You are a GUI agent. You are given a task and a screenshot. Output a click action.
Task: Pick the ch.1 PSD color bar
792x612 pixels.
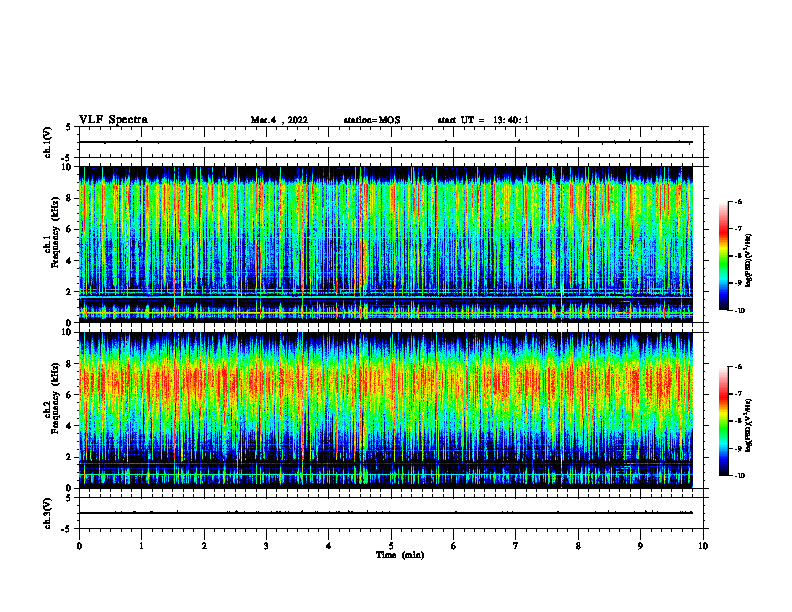click(724, 256)
